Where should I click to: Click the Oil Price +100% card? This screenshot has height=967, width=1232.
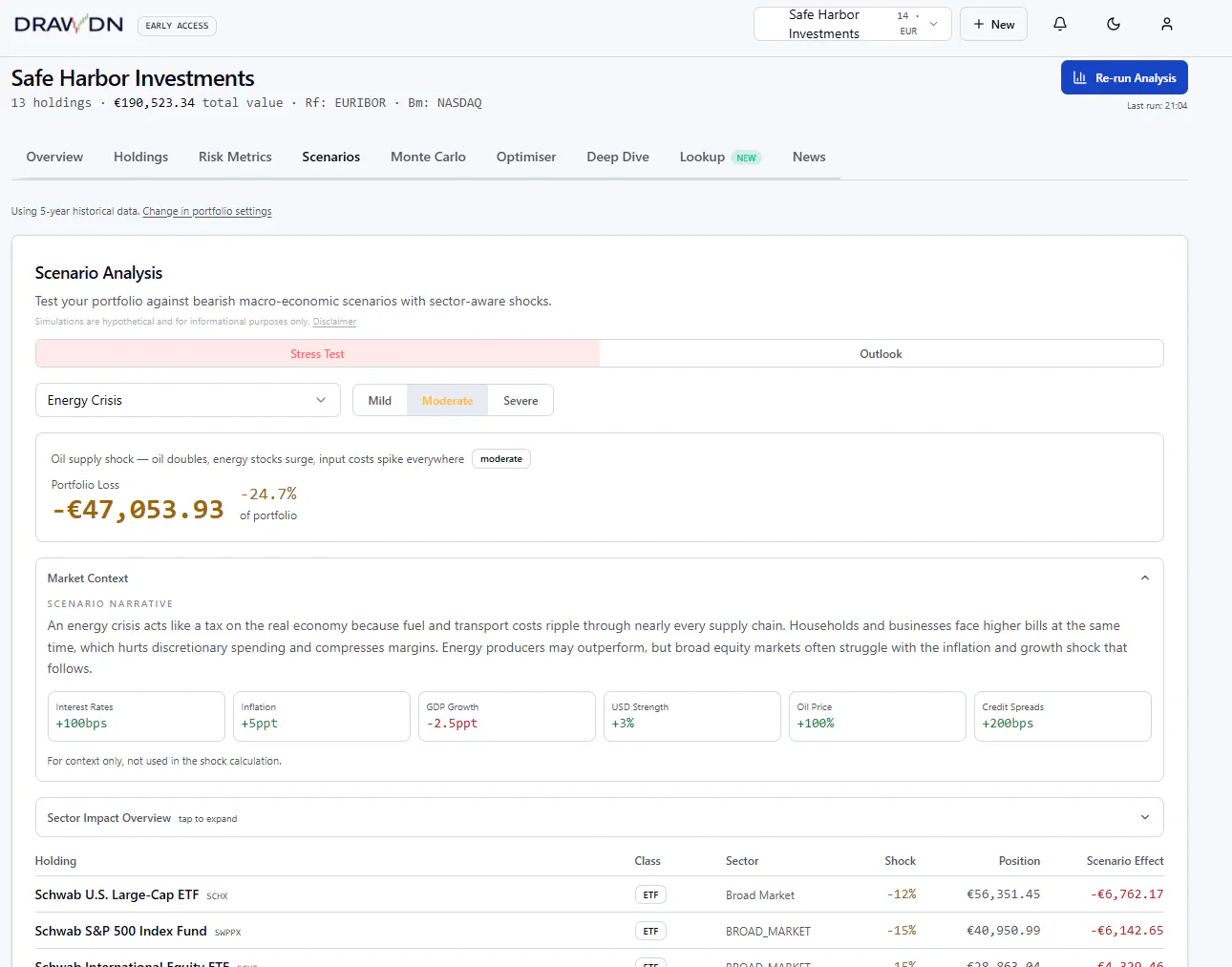(878, 716)
